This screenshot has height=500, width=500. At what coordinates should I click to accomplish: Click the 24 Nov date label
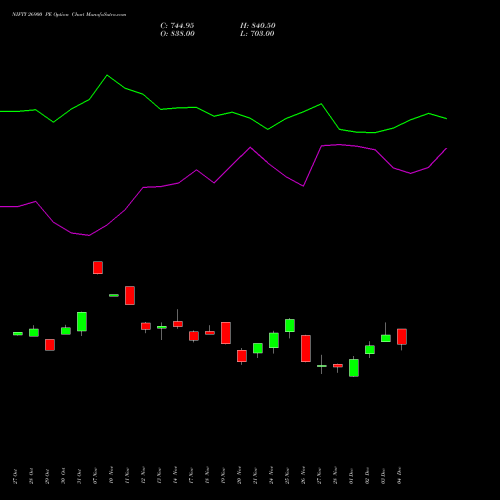pyautogui.click(x=271, y=476)
